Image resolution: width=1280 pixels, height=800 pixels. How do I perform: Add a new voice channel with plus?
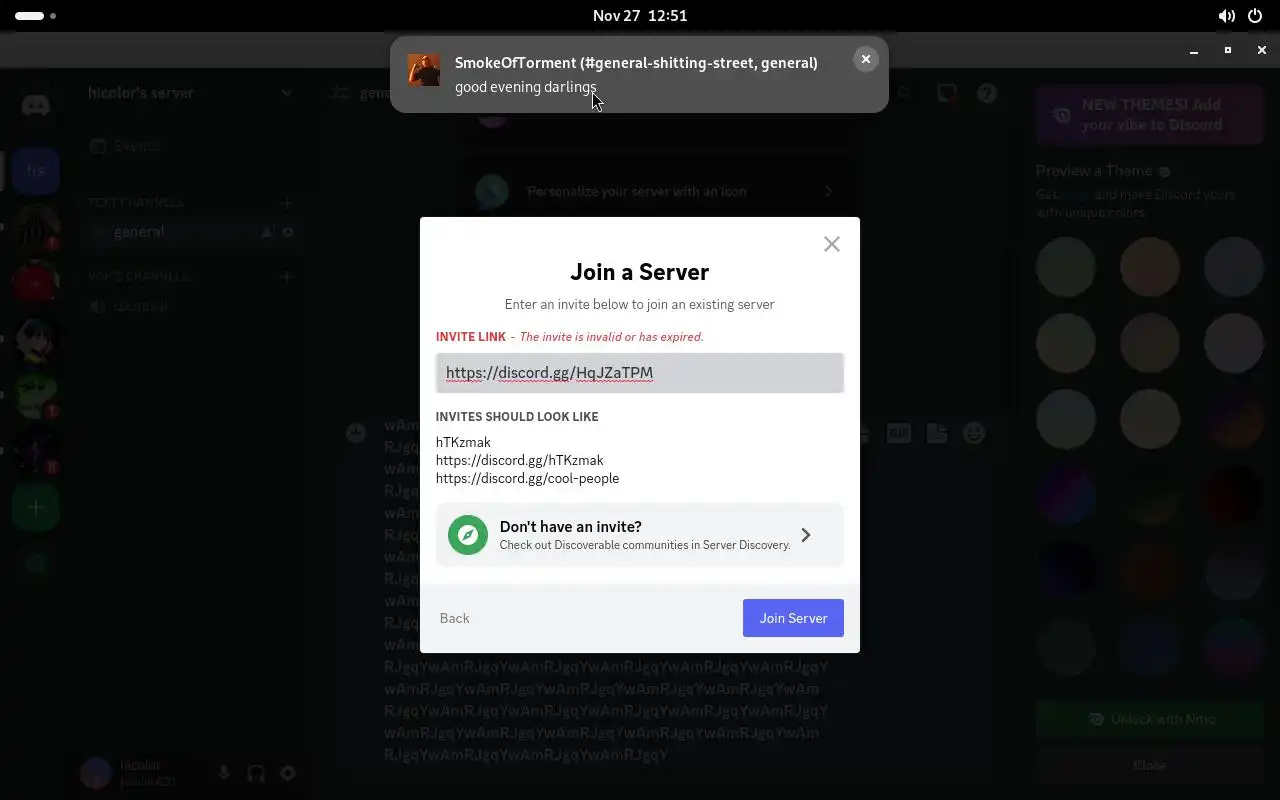[287, 277]
